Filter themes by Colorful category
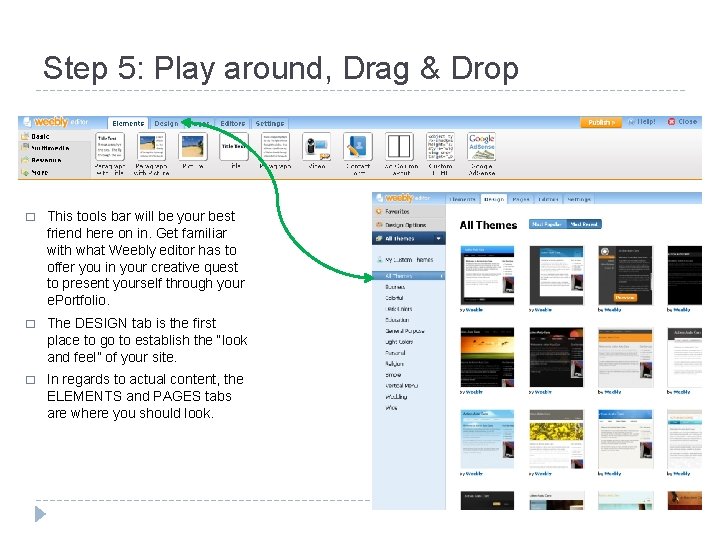 (x=394, y=298)
